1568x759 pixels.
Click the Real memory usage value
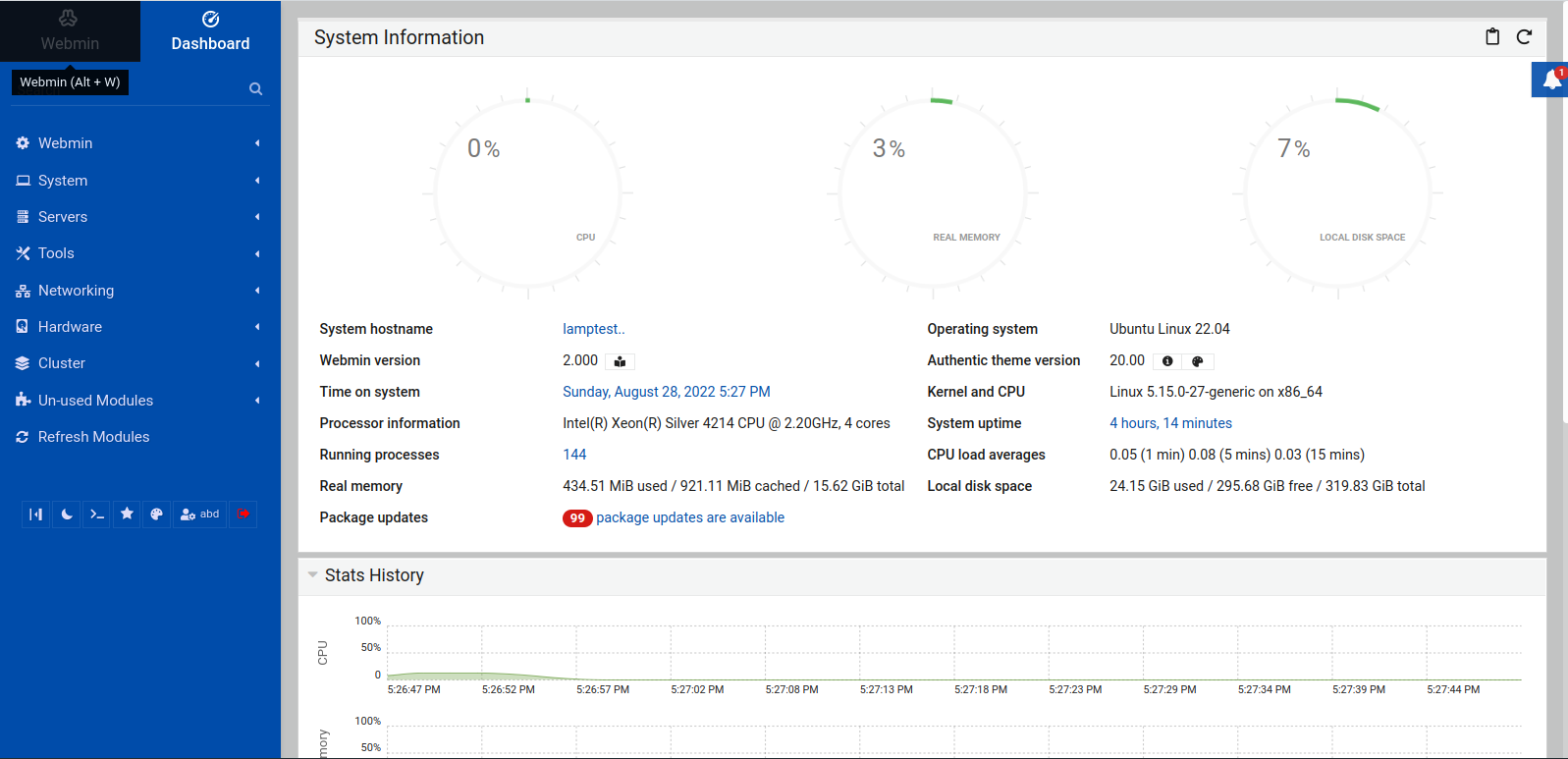coord(733,486)
